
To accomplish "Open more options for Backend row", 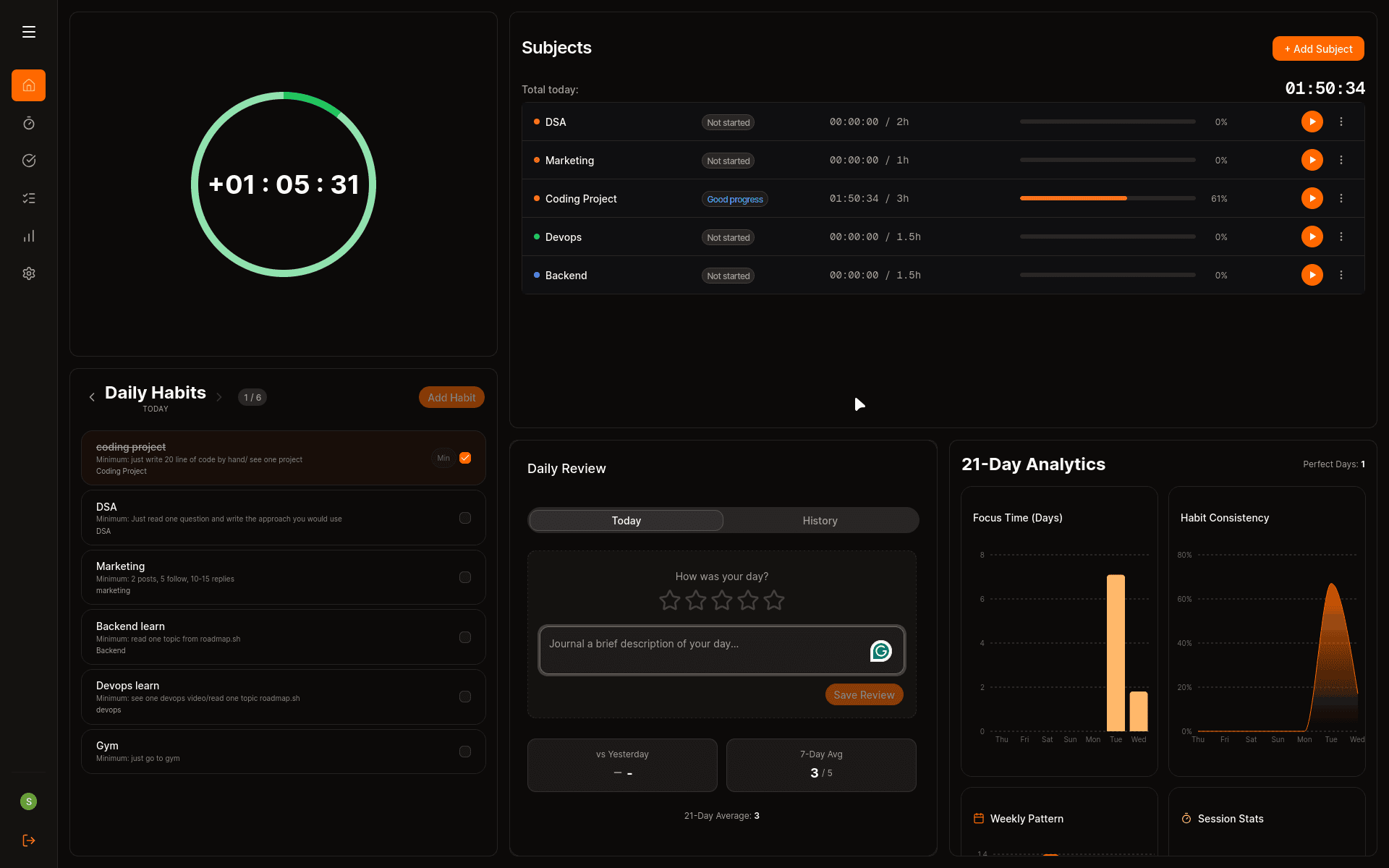I will pos(1341,275).
